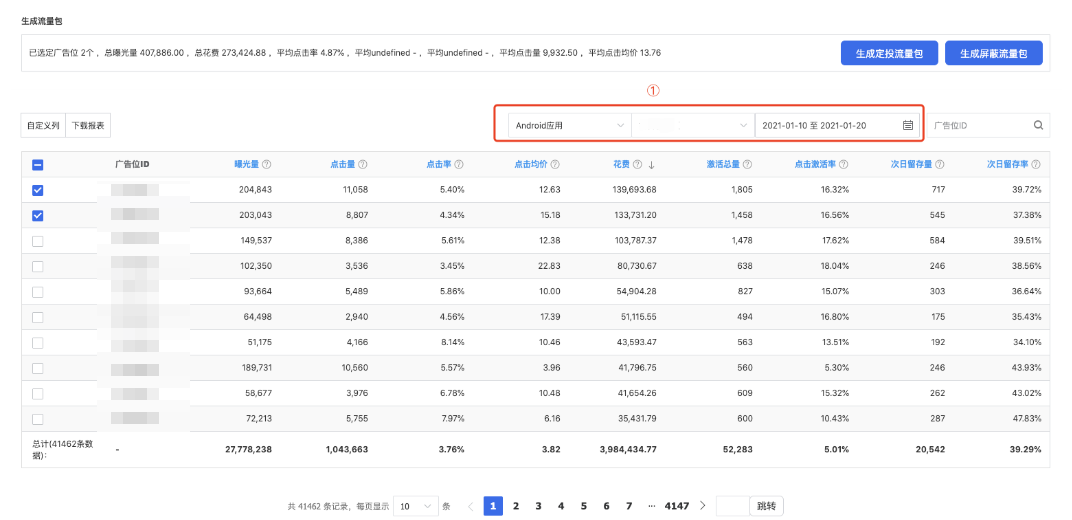Sort by 点击量 column header

coord(342,165)
